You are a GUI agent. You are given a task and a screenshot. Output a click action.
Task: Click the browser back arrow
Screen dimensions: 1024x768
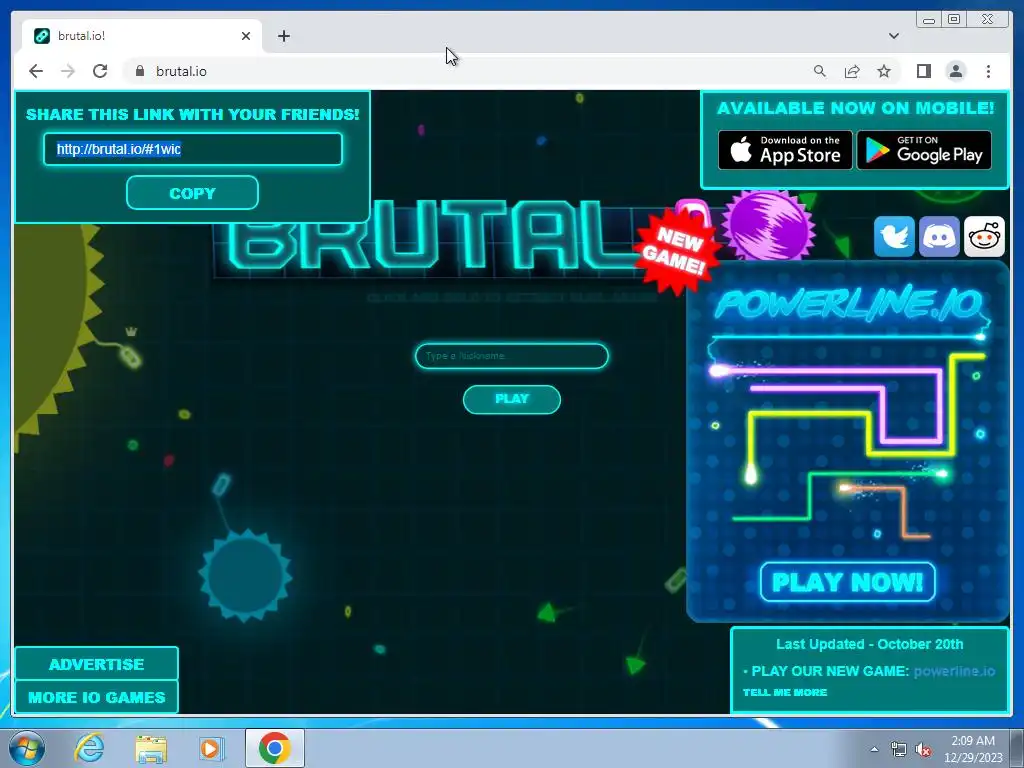[36, 71]
